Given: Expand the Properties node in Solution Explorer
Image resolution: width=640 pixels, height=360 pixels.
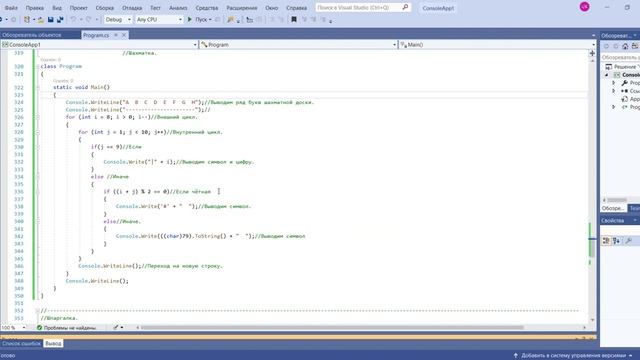Looking at the screenshot, I should pyautogui.click(x=613, y=83).
